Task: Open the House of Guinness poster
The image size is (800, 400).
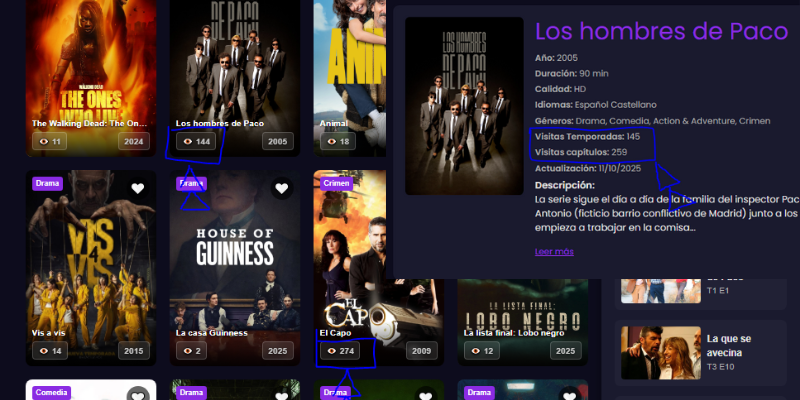Action: click(x=235, y=267)
